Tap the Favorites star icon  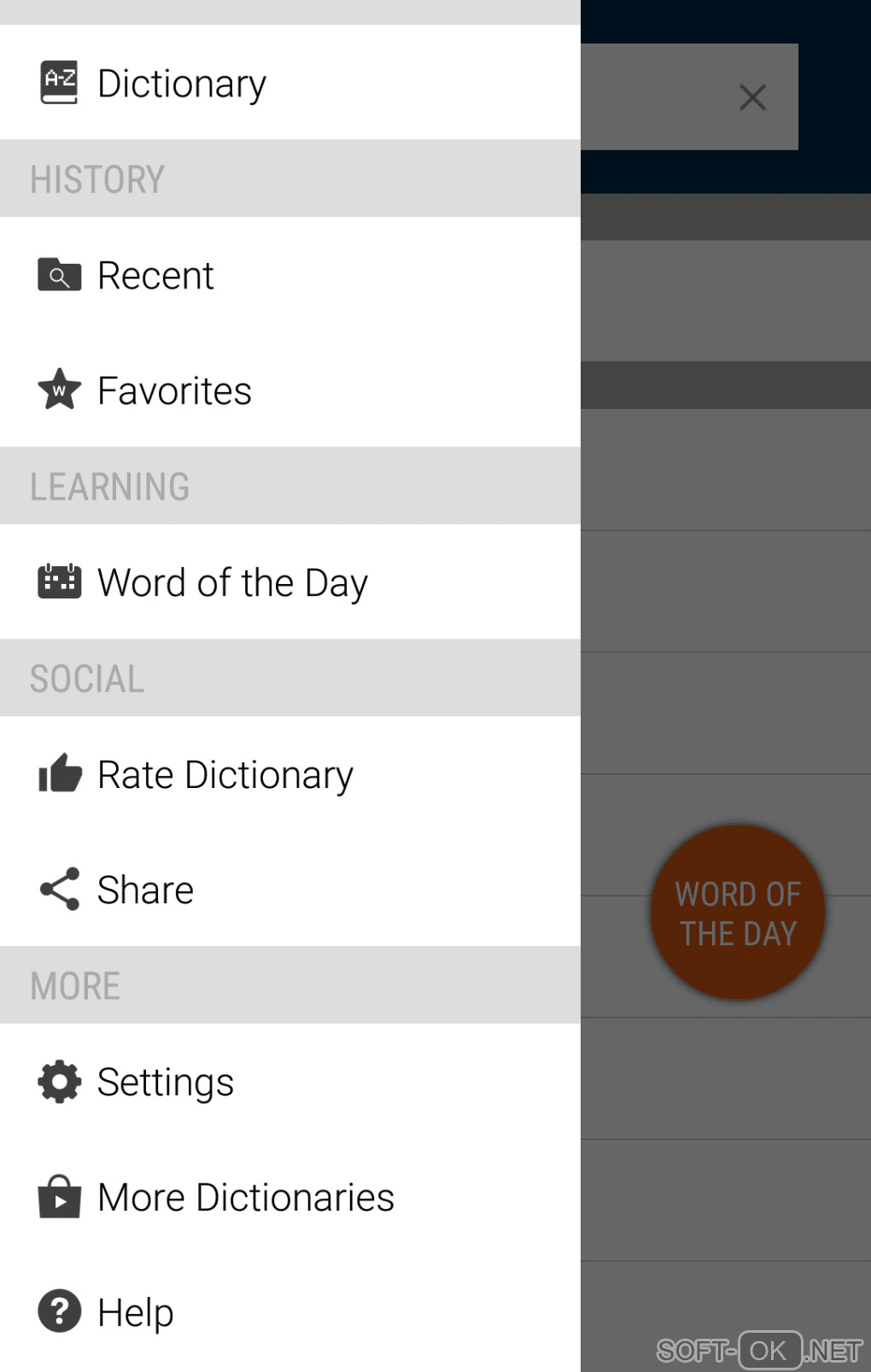[59, 390]
